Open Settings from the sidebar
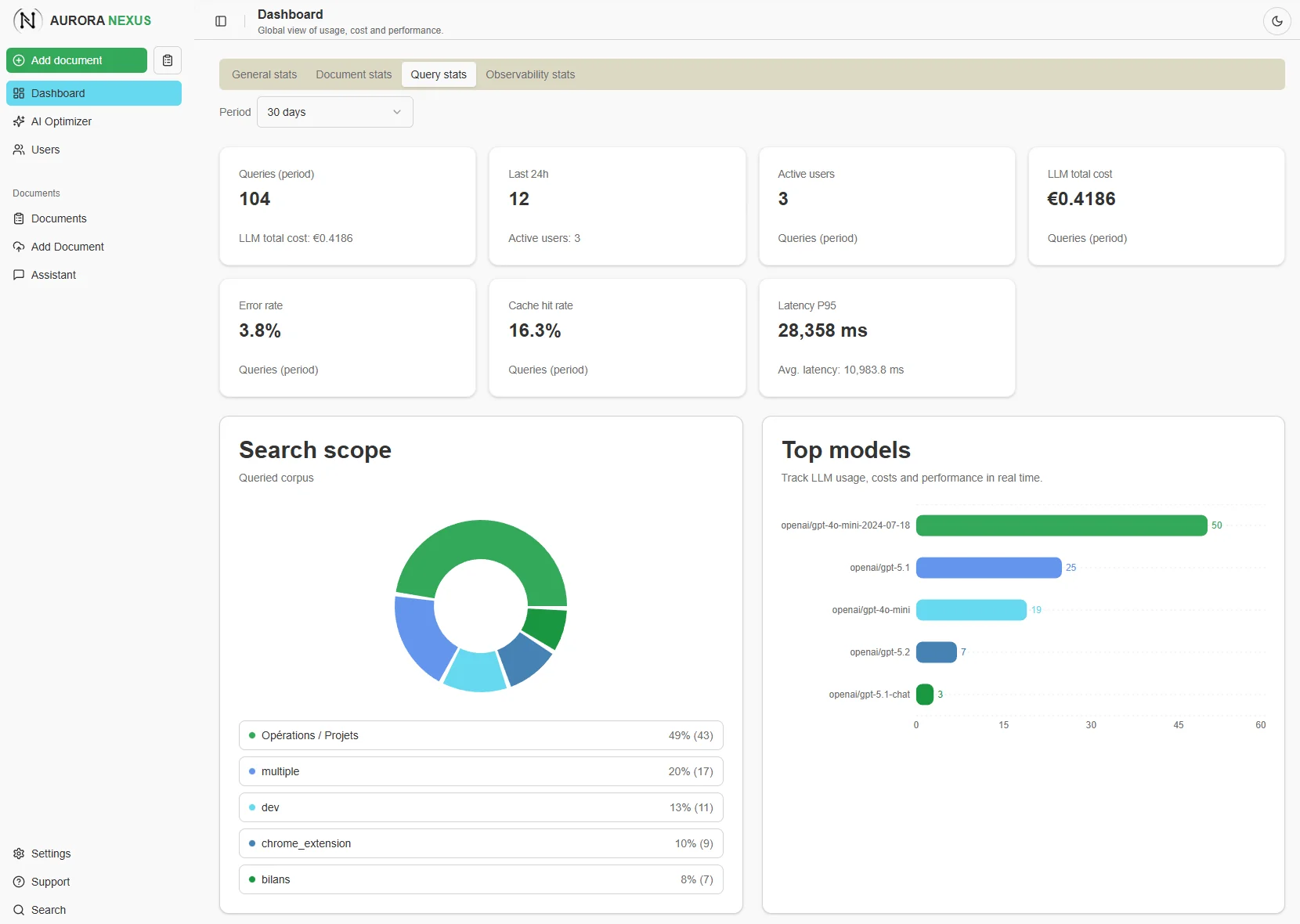The width and height of the screenshot is (1300, 924). tap(51, 854)
